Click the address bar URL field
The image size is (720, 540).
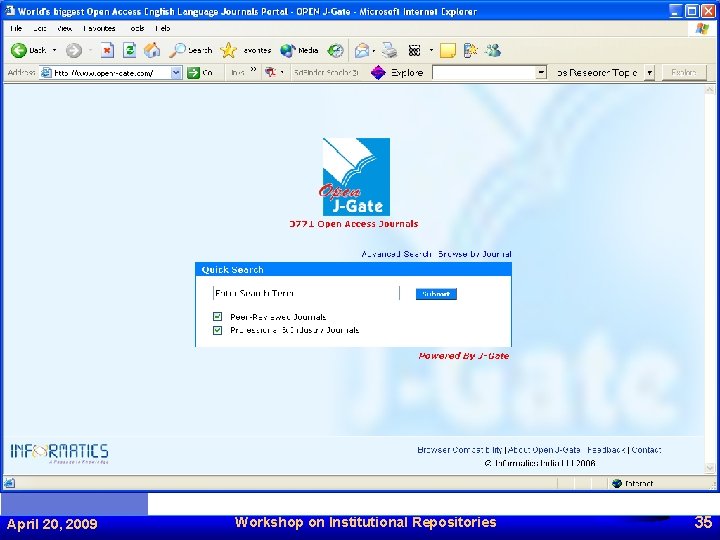click(x=112, y=73)
